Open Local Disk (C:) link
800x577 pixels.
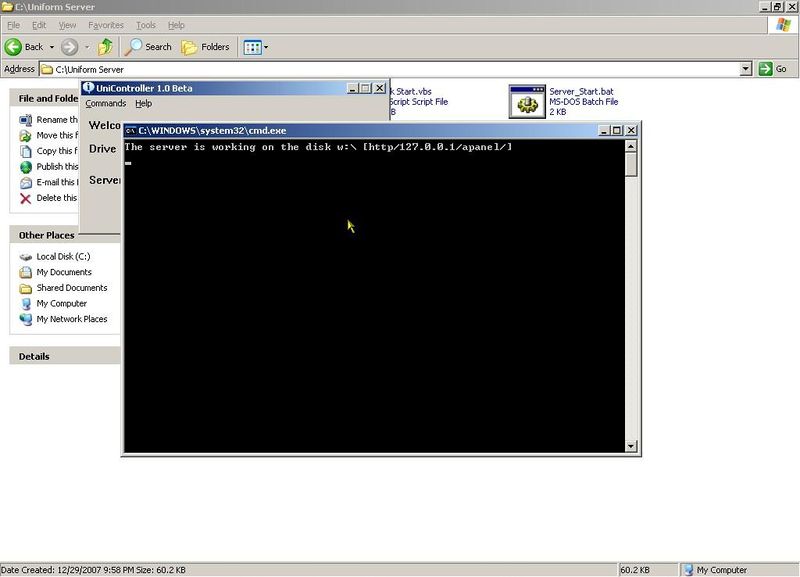(x=63, y=257)
